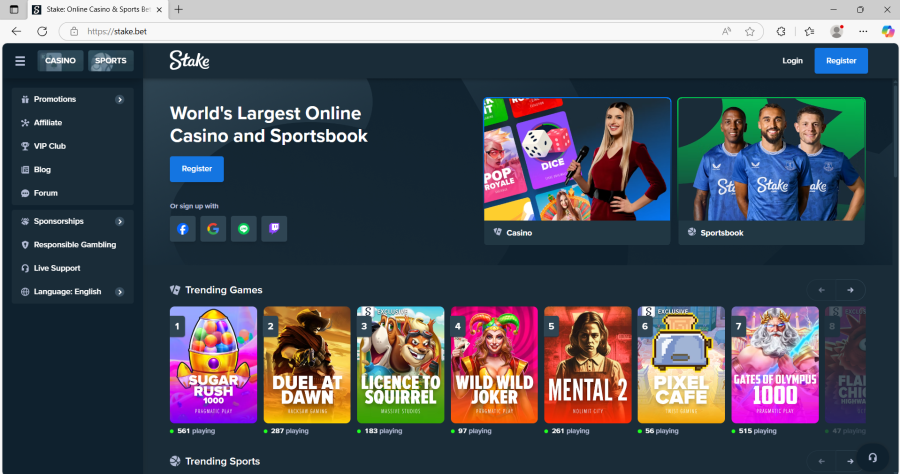
Task: Open the Pixel Cafe game
Action: [681, 365]
